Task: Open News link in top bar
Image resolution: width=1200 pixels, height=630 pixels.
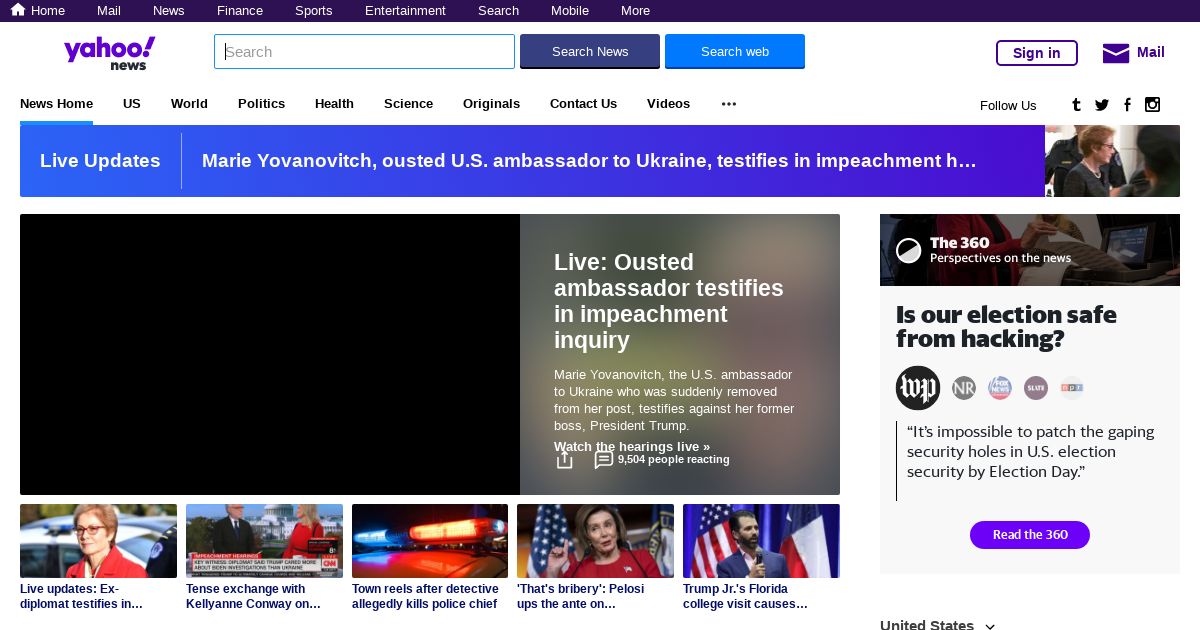Action: (x=169, y=11)
